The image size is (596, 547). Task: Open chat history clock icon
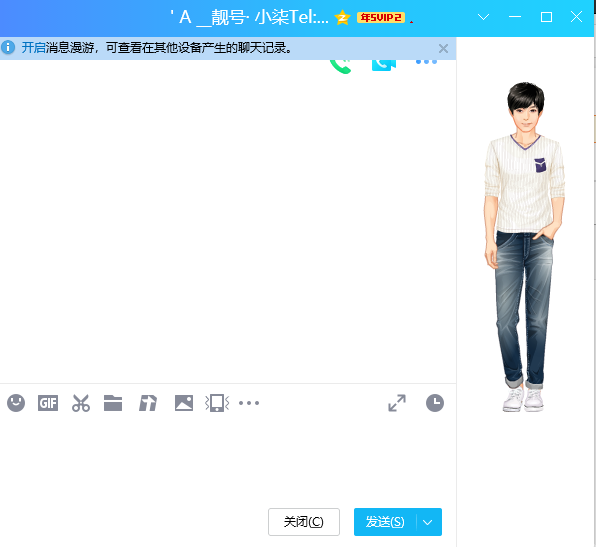(x=435, y=403)
